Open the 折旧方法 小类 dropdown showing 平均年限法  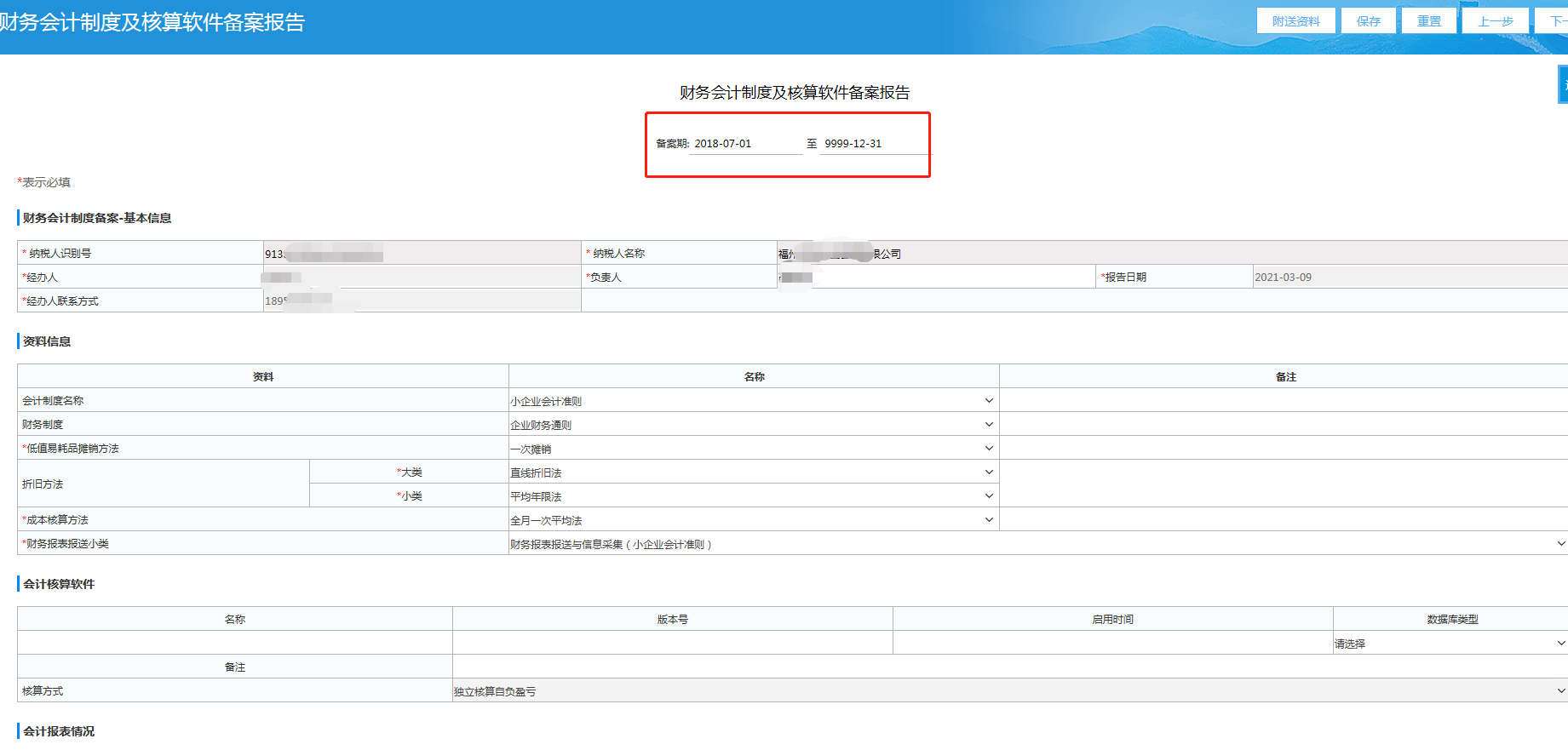pos(753,496)
